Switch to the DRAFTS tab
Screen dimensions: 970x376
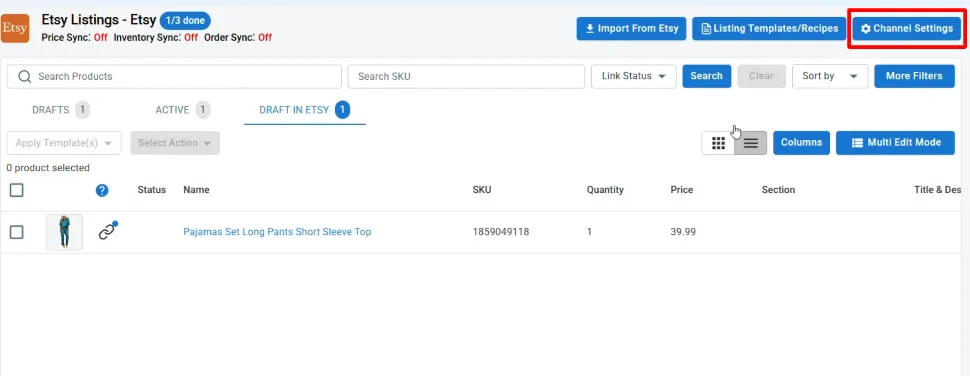click(61, 110)
